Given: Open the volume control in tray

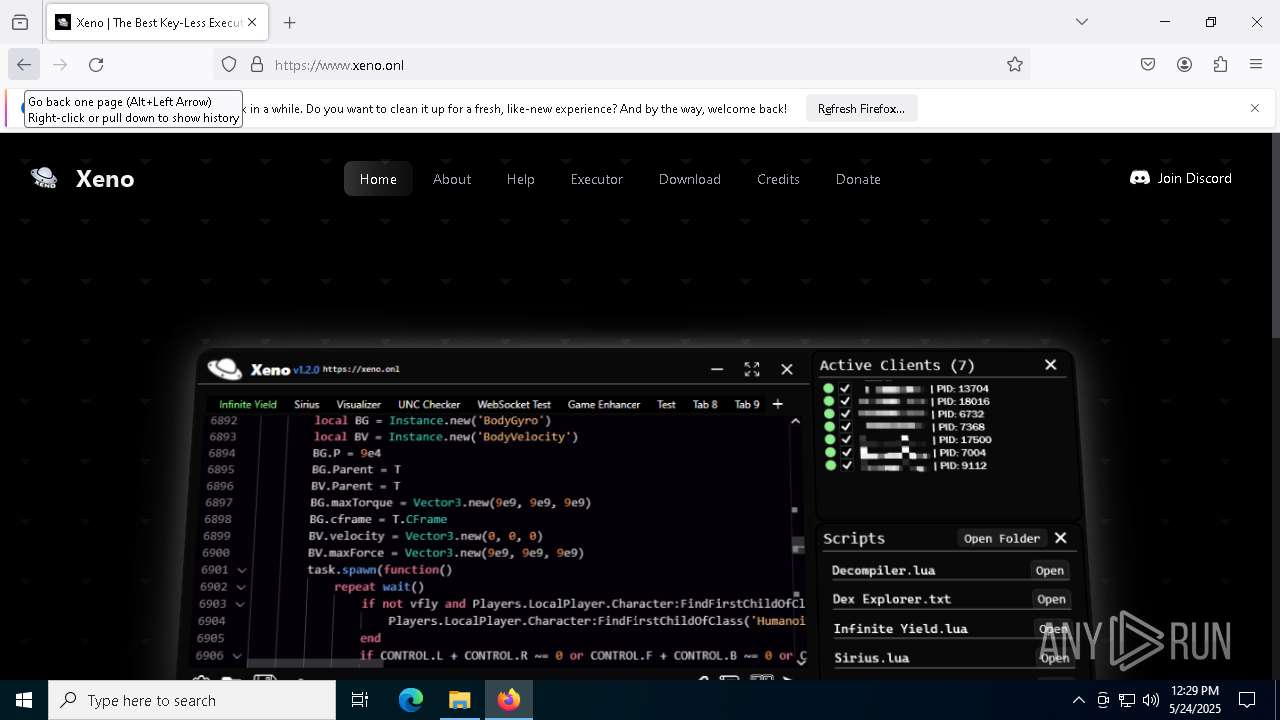Looking at the screenshot, I should [1151, 700].
